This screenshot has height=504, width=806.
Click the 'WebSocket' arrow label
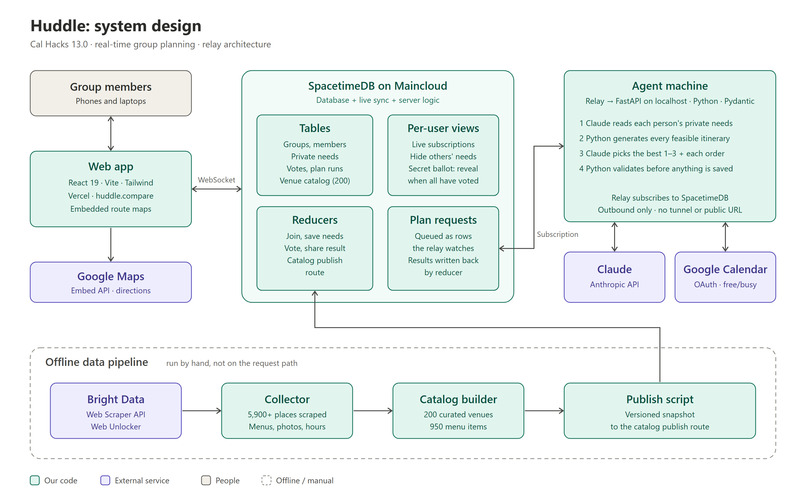click(x=216, y=180)
